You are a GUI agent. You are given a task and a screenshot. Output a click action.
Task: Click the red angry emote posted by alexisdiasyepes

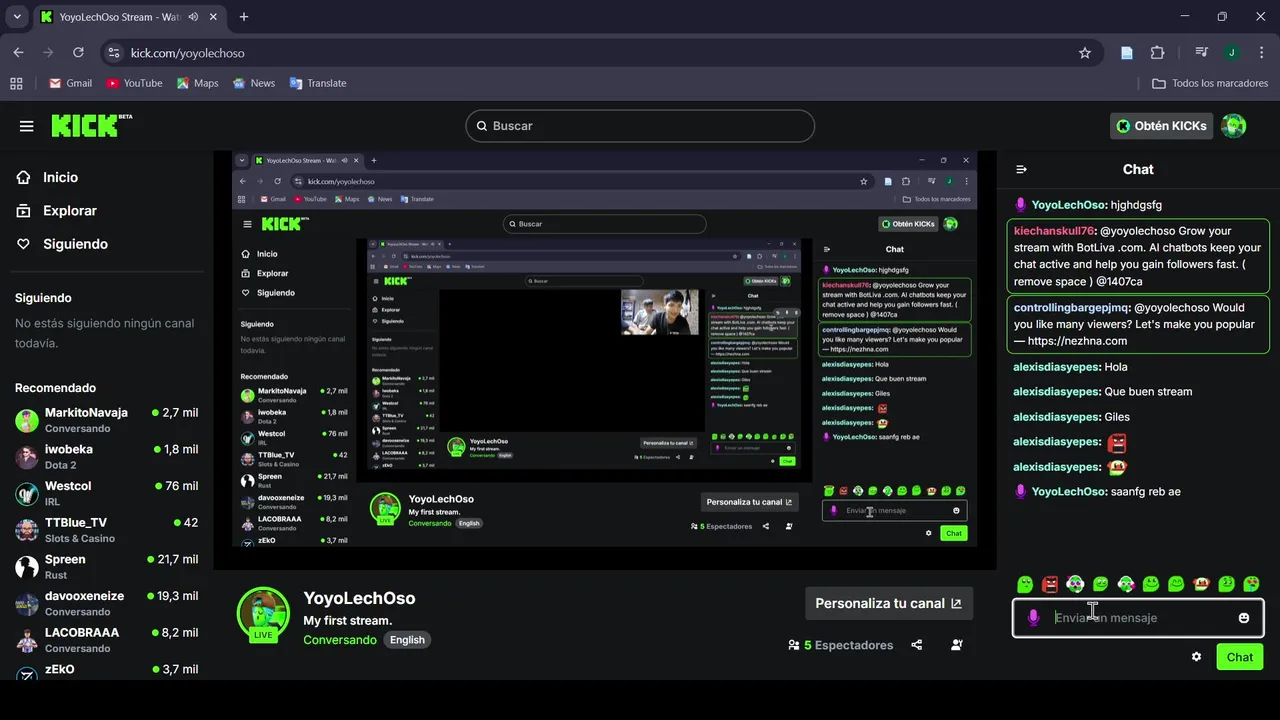click(1117, 442)
